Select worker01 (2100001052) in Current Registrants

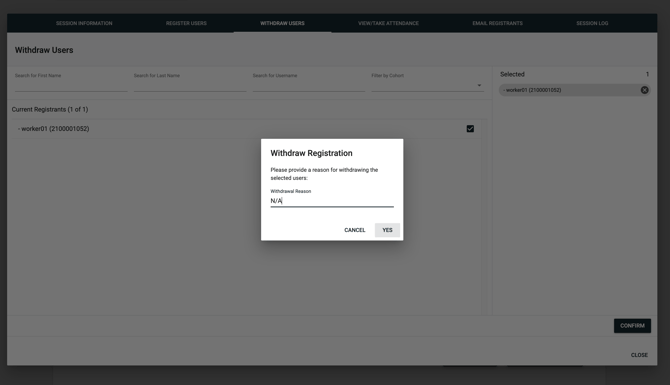click(x=246, y=129)
